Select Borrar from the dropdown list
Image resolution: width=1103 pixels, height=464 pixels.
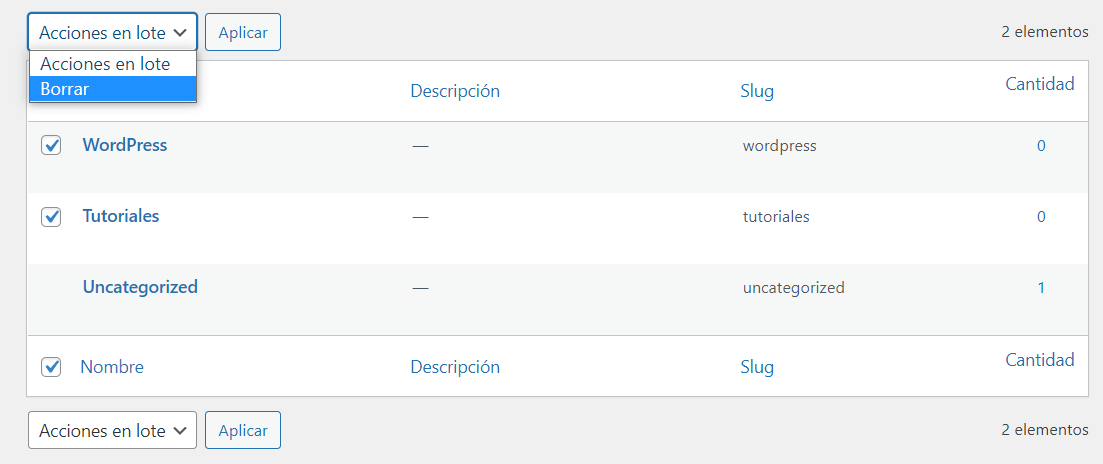(112, 89)
